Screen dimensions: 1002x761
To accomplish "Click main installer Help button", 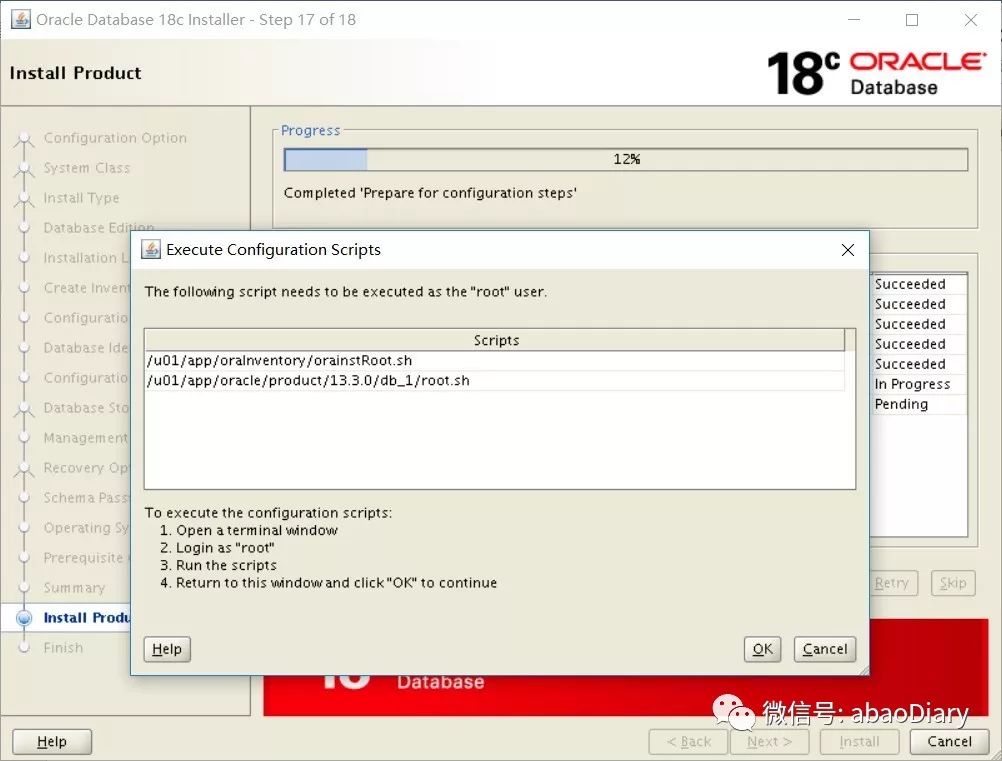I will 52,741.
